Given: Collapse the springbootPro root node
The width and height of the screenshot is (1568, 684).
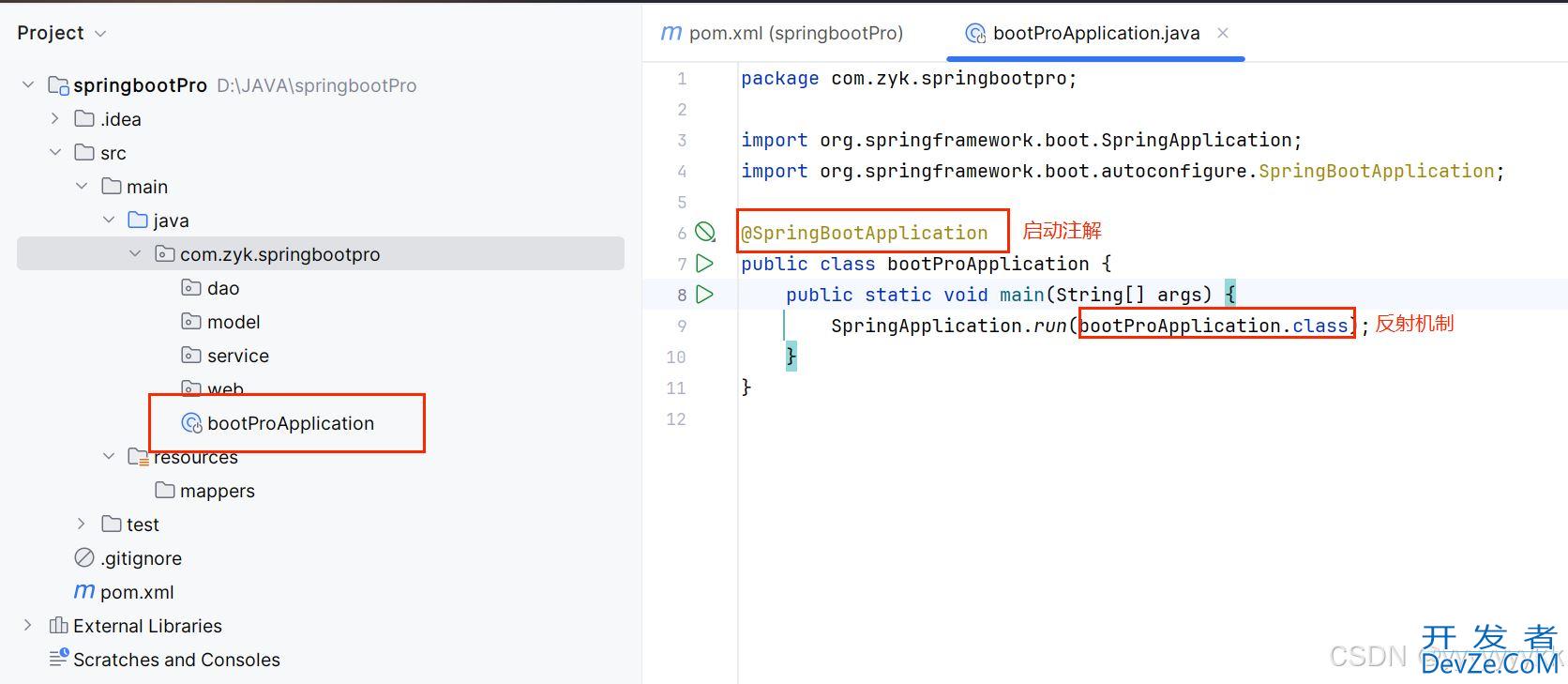Looking at the screenshot, I should (28, 85).
